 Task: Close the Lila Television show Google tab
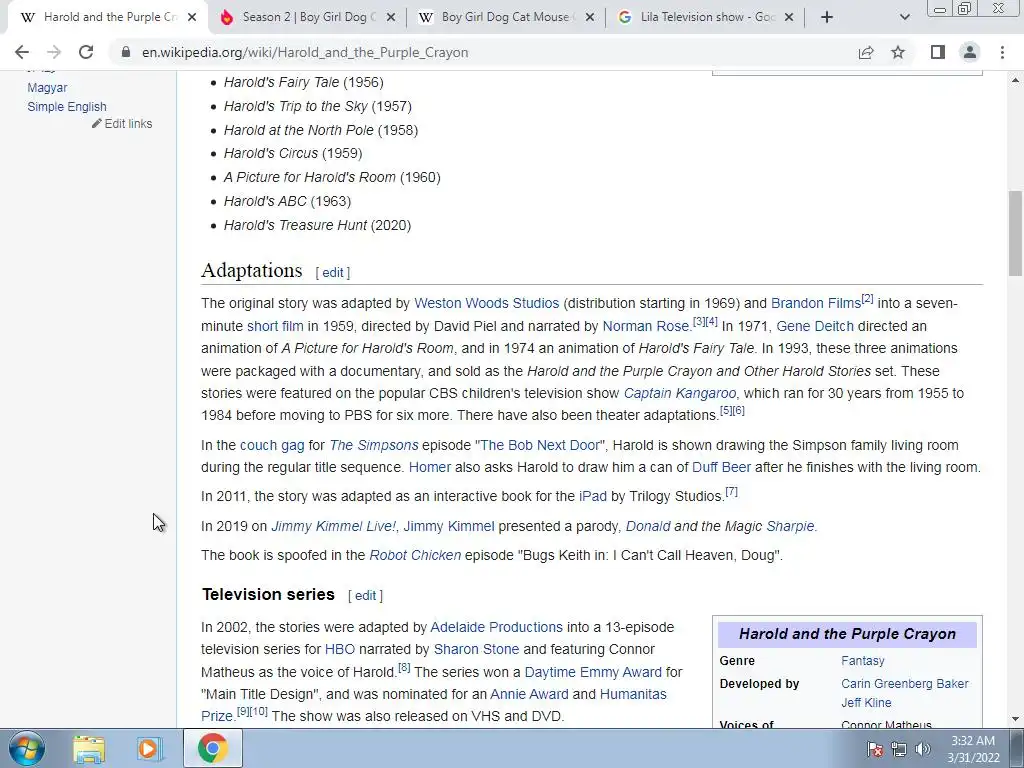(789, 18)
